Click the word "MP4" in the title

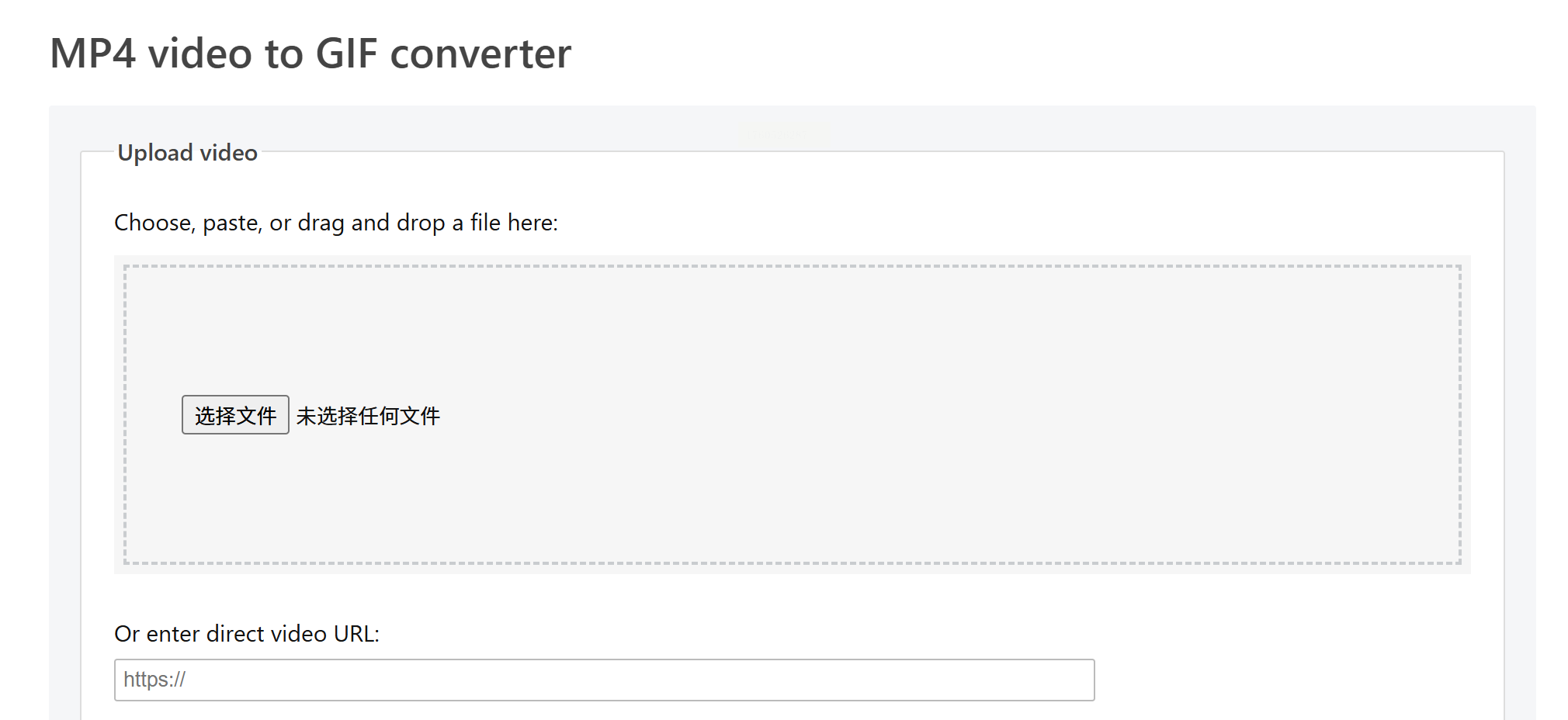93,54
